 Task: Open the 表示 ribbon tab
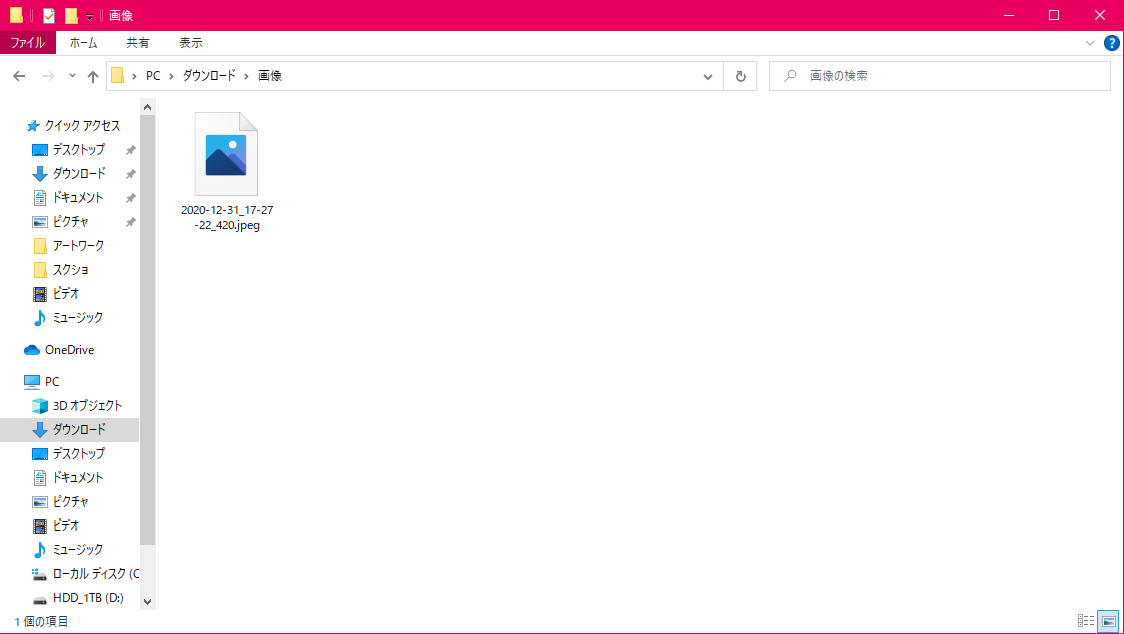click(x=191, y=43)
